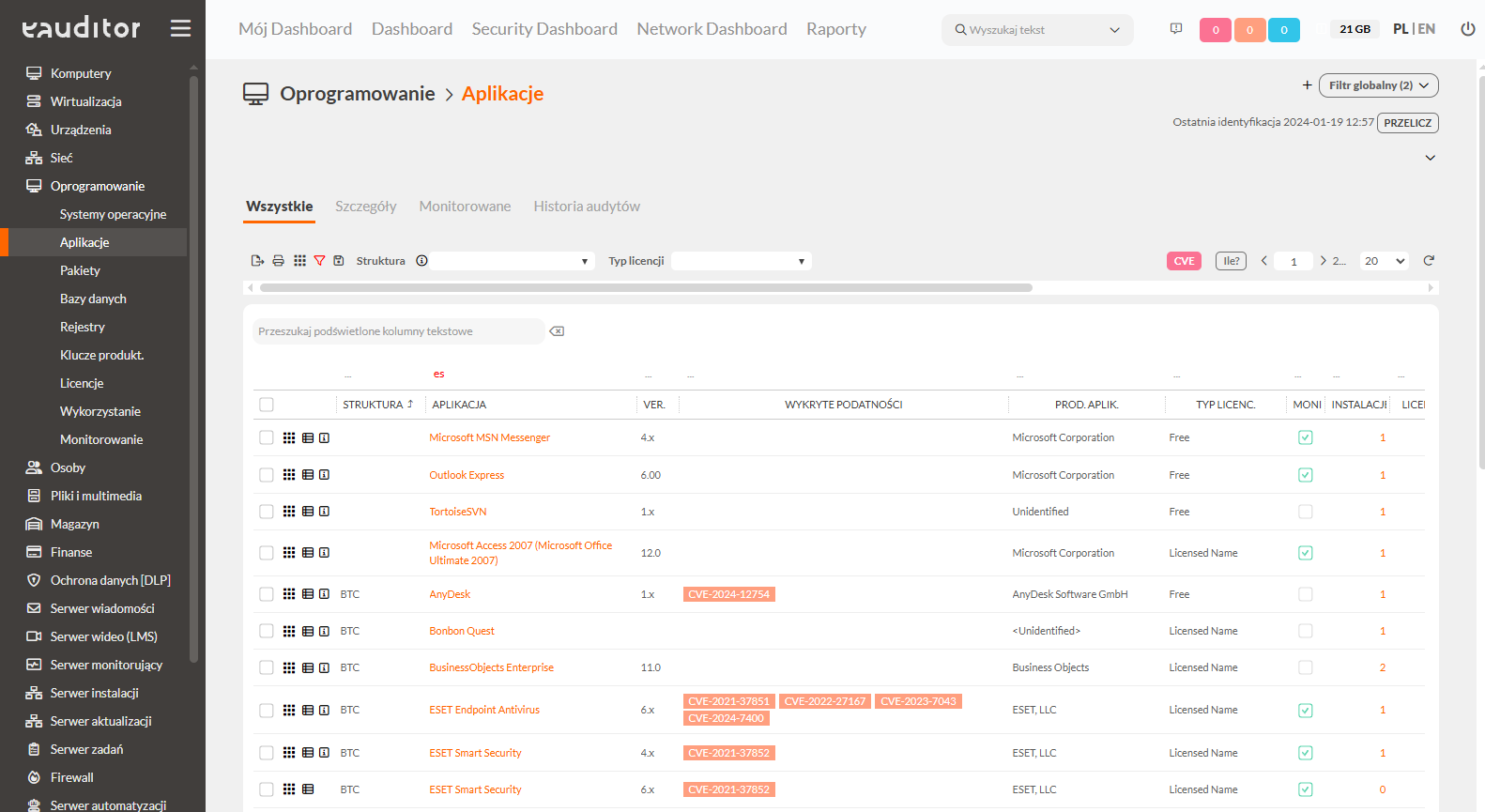Click the plus icon next to Filtr globalny
1485x812 pixels.
(1307, 85)
